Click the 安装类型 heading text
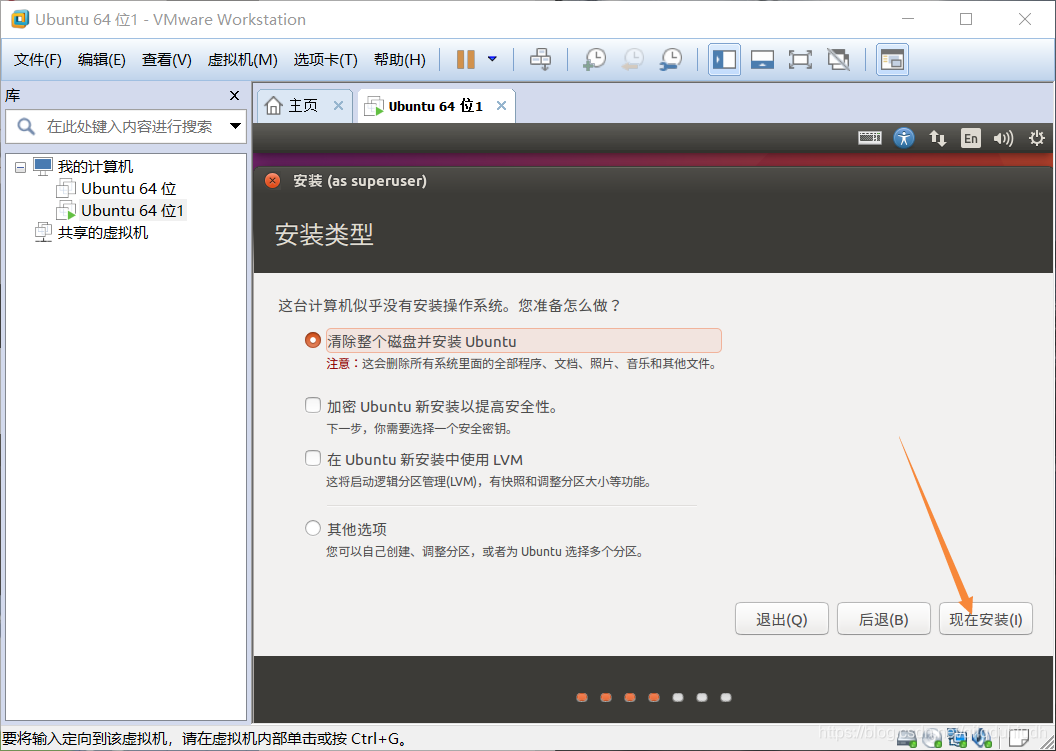 (x=324, y=234)
